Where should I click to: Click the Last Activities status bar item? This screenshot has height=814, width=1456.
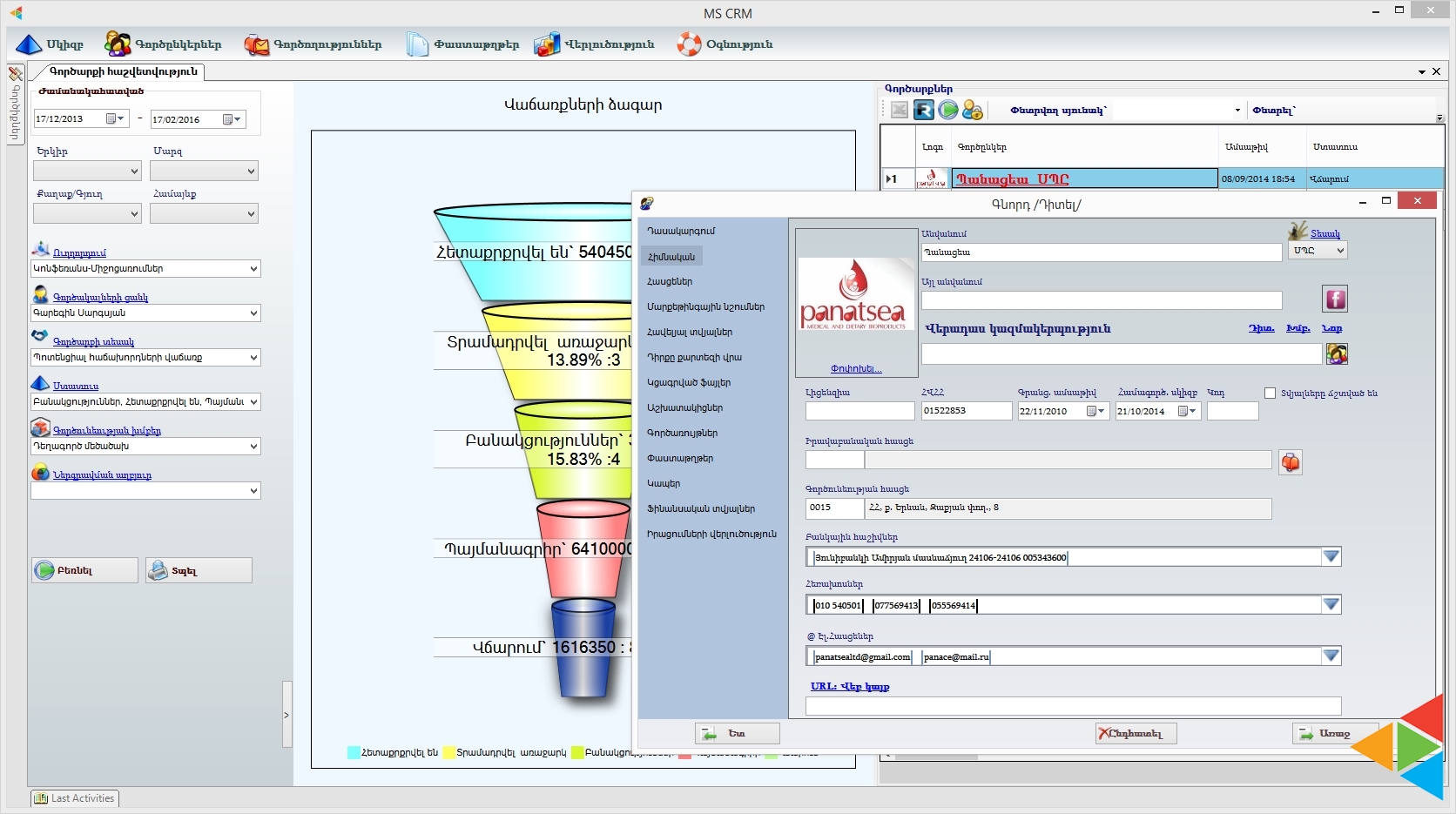pos(75,798)
